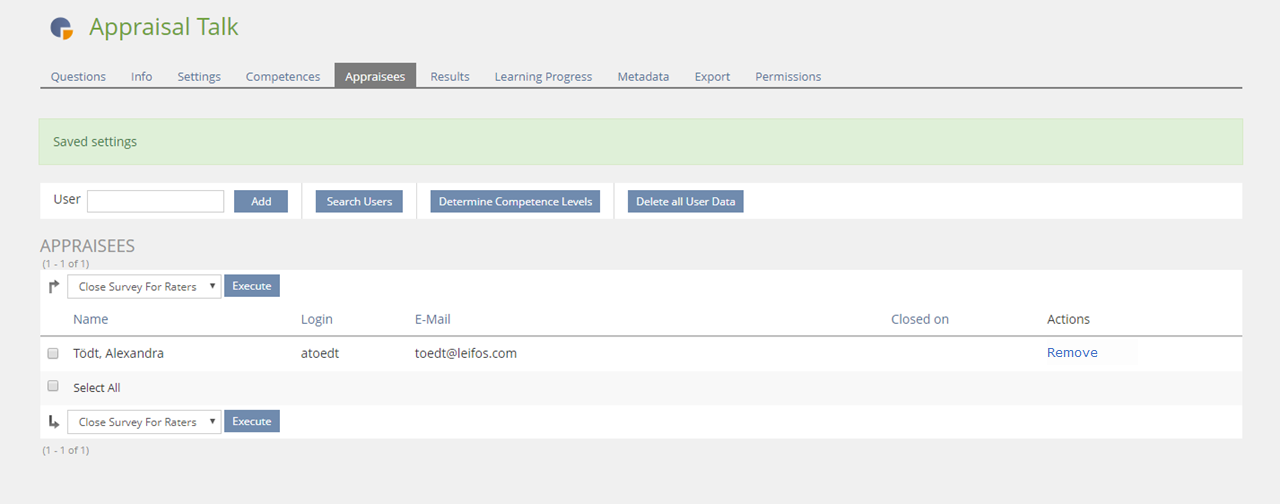
Task: Focus the User text input field
Action: (155, 201)
